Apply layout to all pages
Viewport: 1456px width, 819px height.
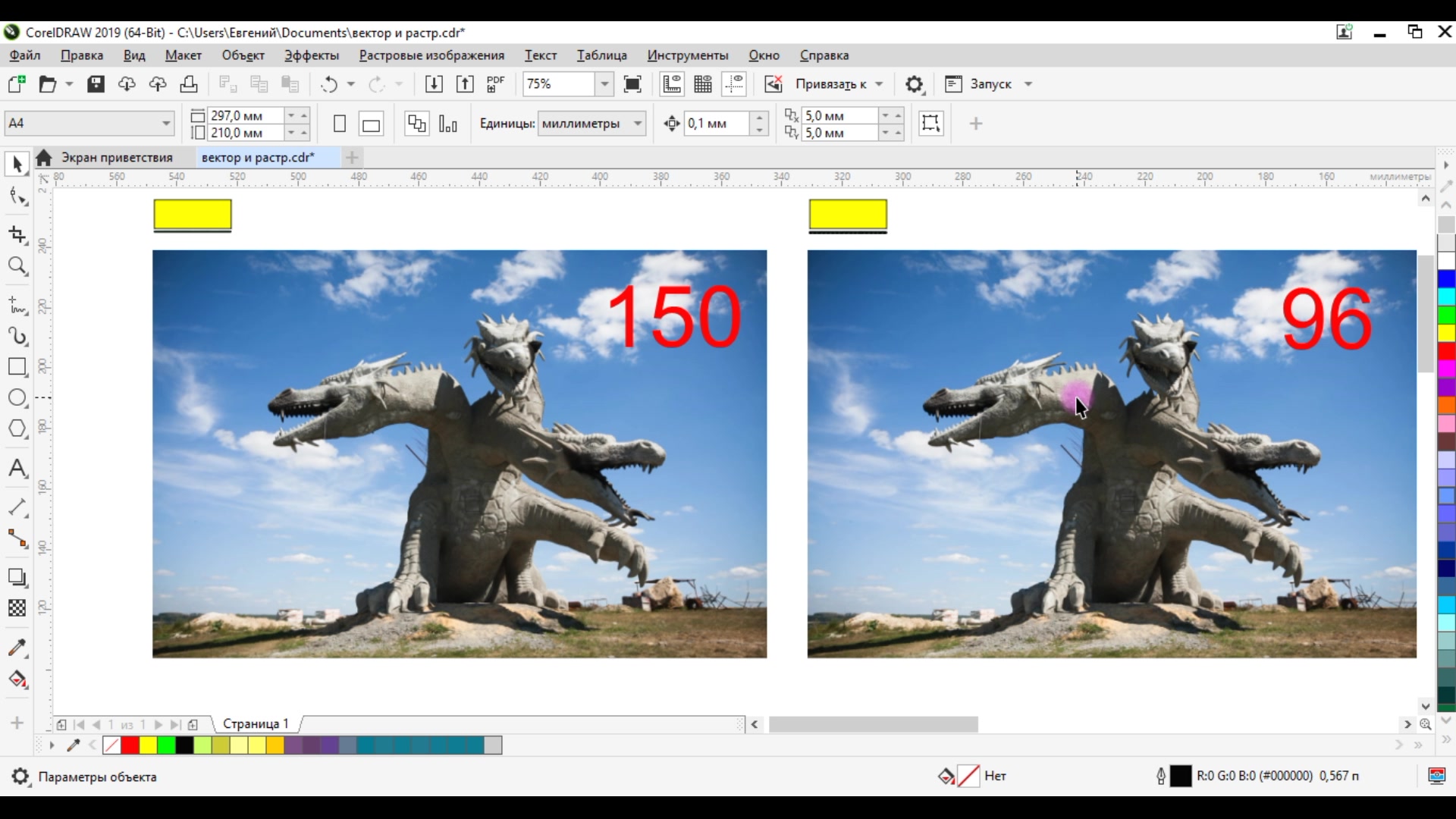417,124
